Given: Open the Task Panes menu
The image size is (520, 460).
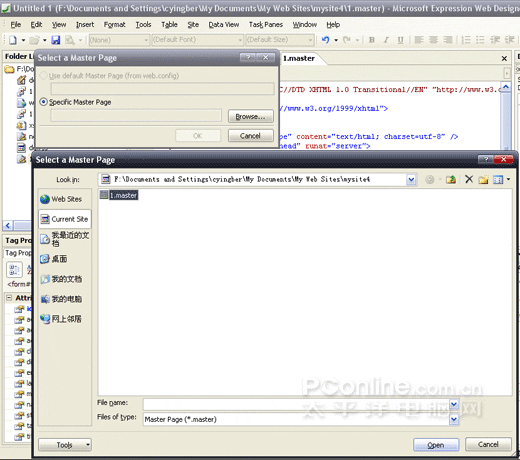Looking at the screenshot, I should click(x=266, y=25).
